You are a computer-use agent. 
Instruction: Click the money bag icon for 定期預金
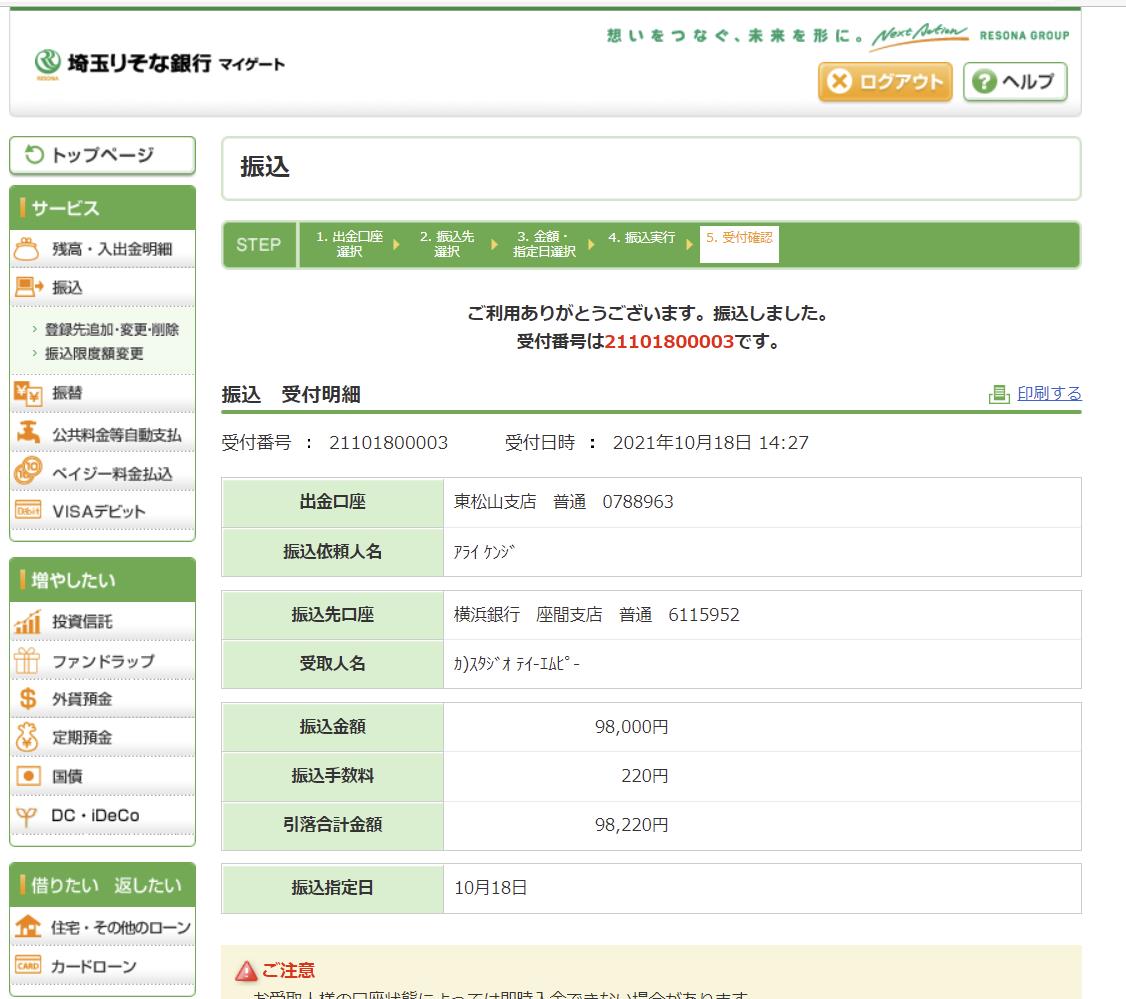27,737
